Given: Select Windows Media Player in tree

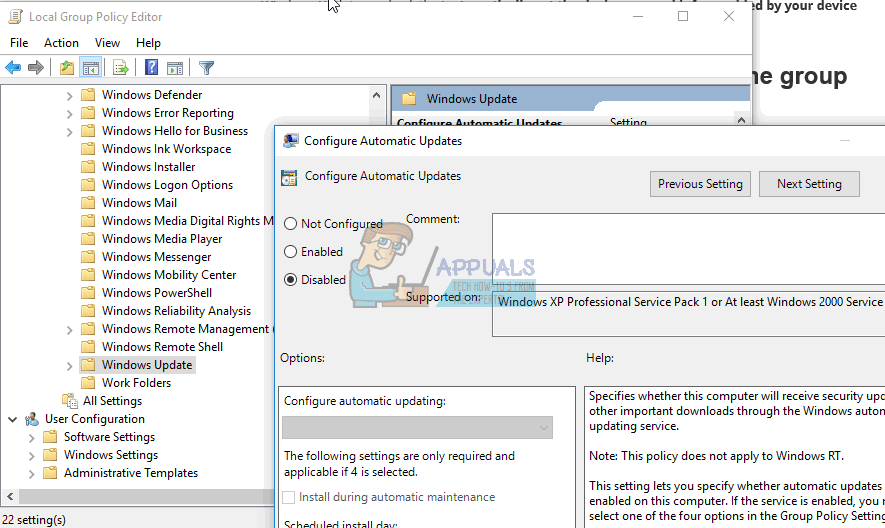Looking at the screenshot, I should point(162,239).
